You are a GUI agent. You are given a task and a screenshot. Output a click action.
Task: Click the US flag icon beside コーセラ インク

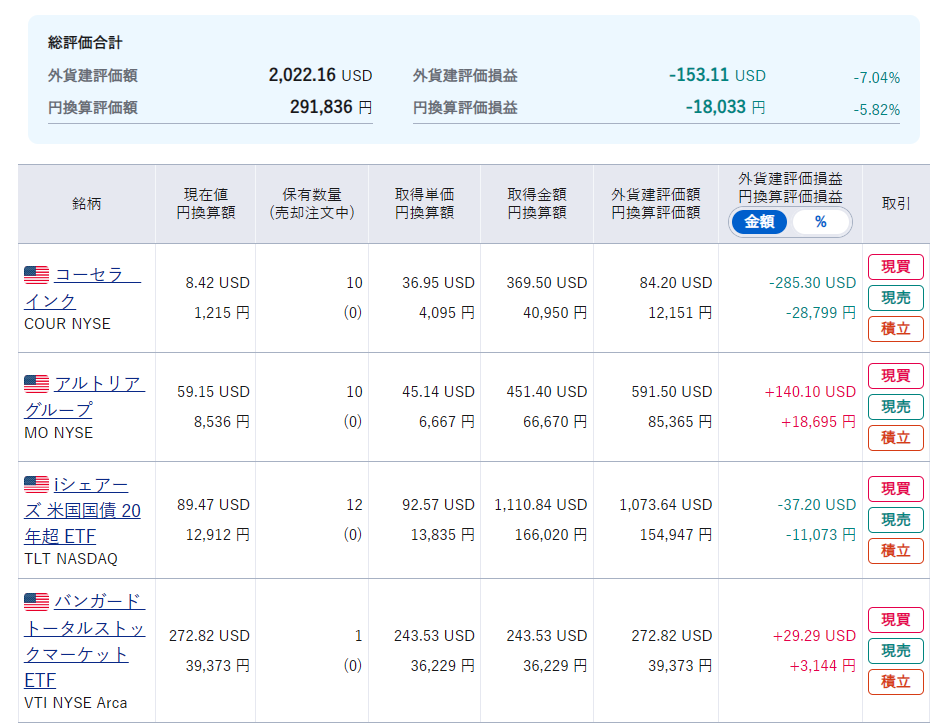tap(36, 275)
